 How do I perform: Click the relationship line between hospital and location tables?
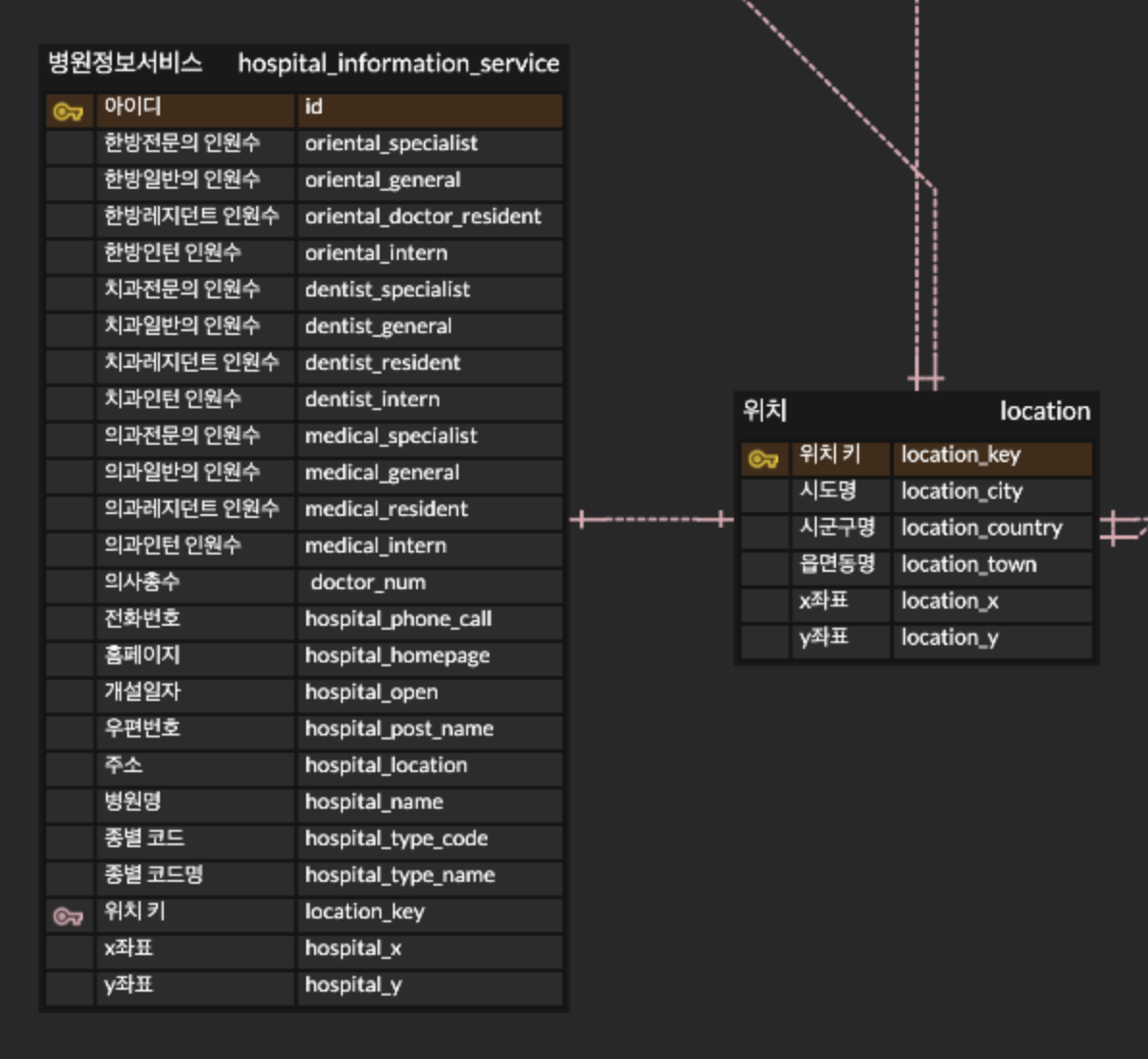click(x=652, y=520)
